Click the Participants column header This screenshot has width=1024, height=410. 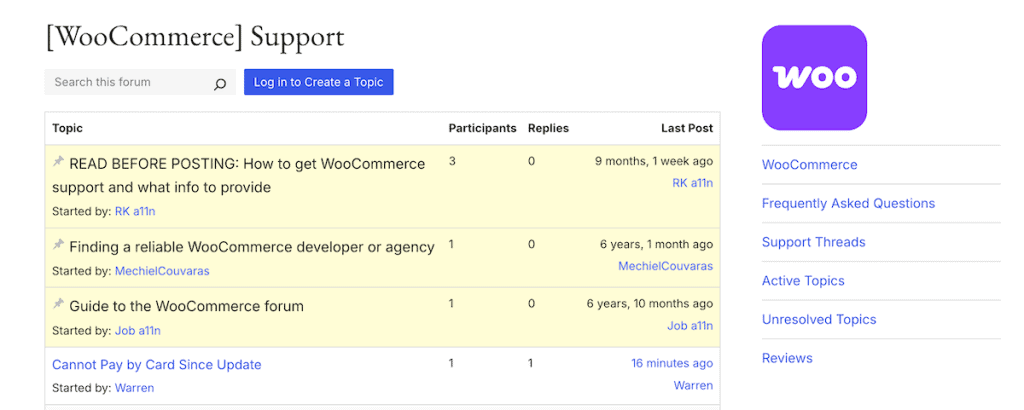482,129
